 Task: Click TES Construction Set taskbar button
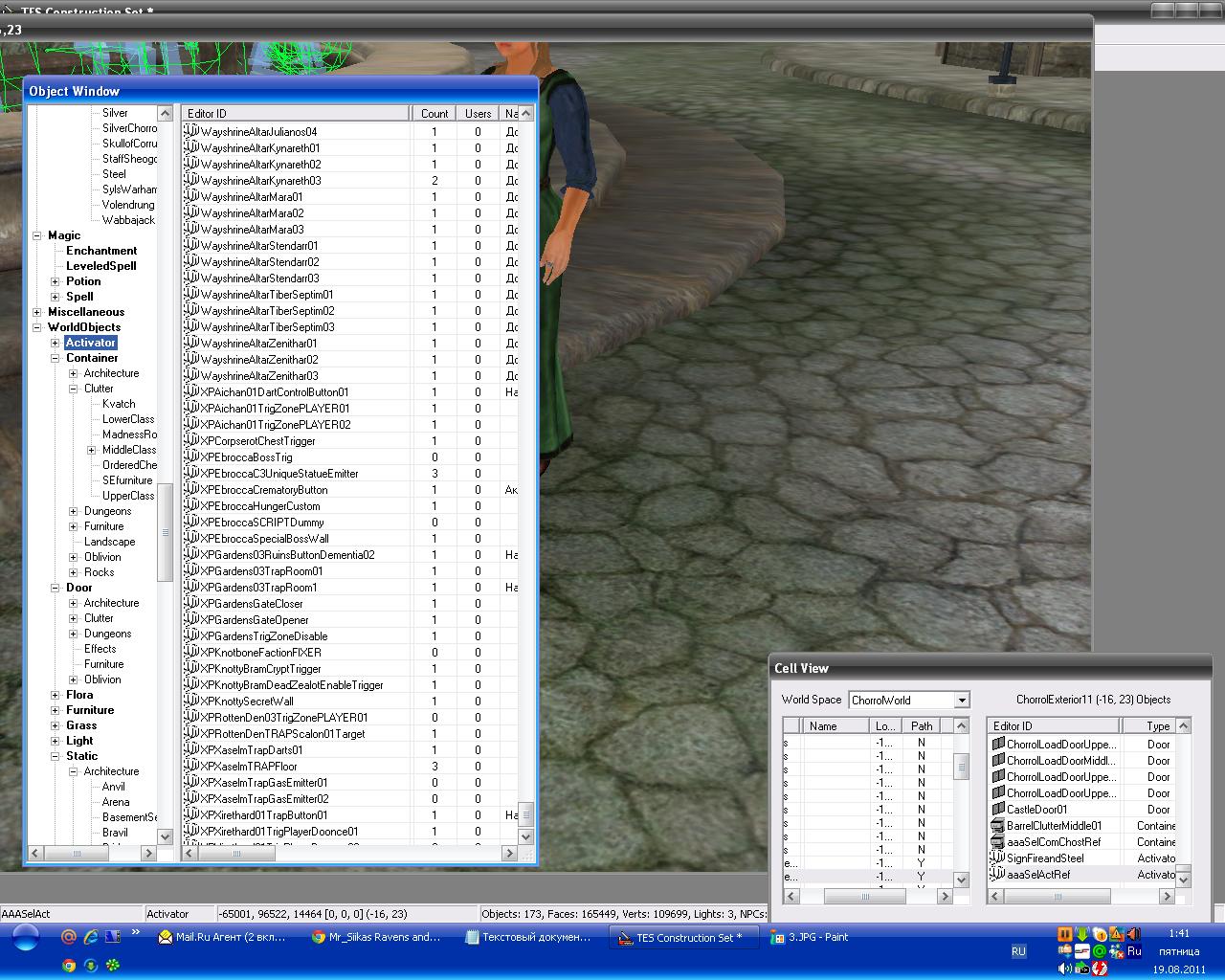point(682,938)
